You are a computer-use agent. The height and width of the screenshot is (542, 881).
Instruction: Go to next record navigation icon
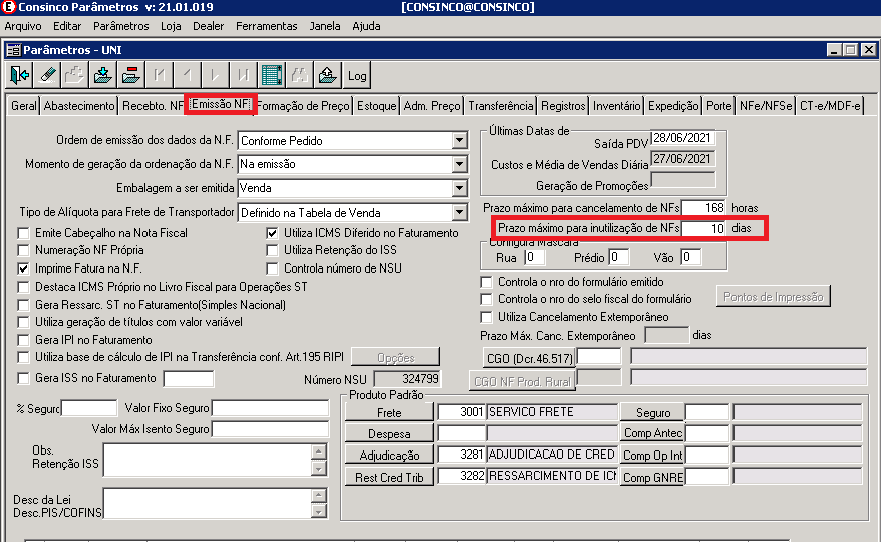click(x=216, y=75)
